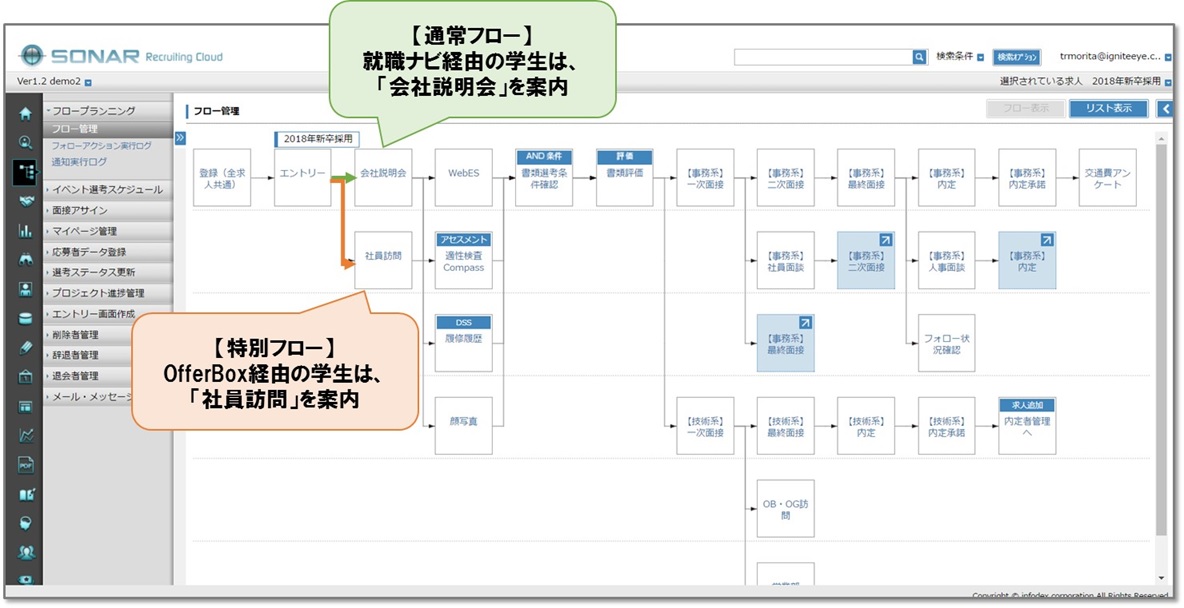Click the 検索オプション button
Screen dimensions: 1184x608
click(1016, 57)
